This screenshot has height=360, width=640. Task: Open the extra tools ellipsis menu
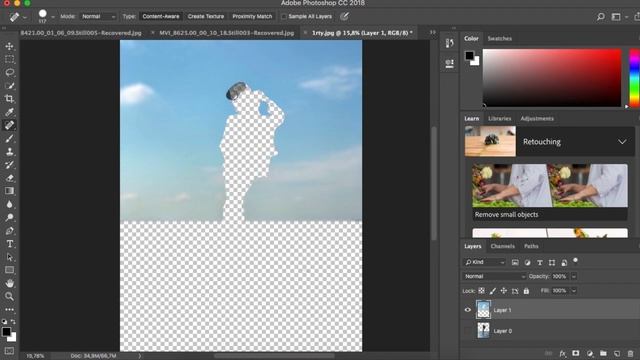9,309
